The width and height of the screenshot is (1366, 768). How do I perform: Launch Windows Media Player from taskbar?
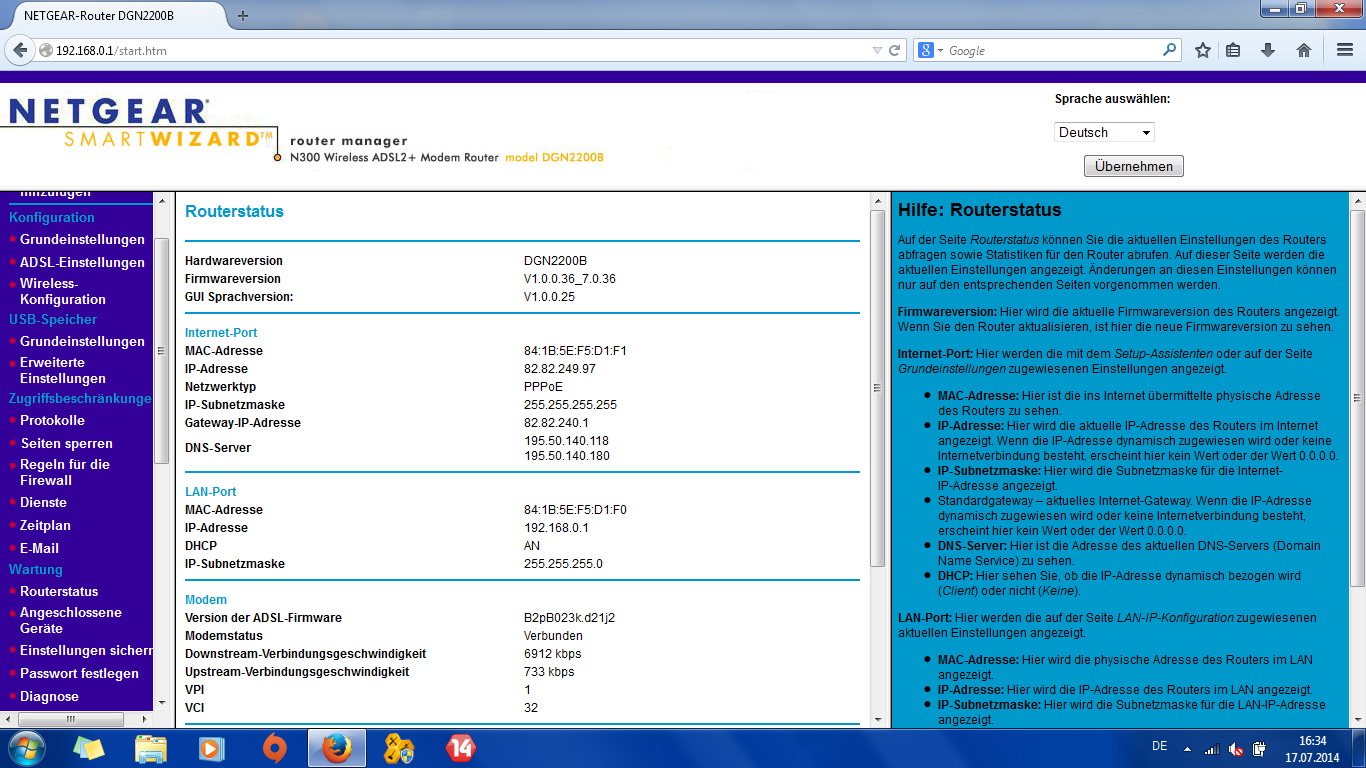(x=211, y=748)
